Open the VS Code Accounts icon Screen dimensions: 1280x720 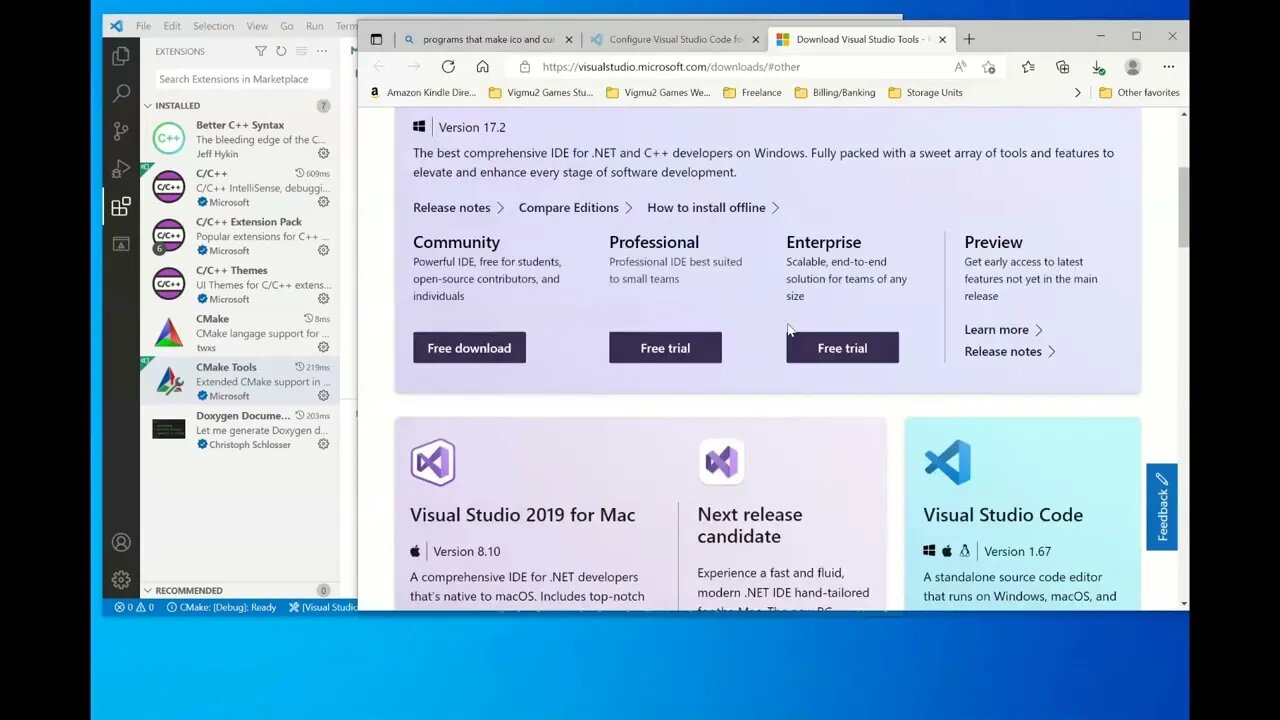[121, 542]
